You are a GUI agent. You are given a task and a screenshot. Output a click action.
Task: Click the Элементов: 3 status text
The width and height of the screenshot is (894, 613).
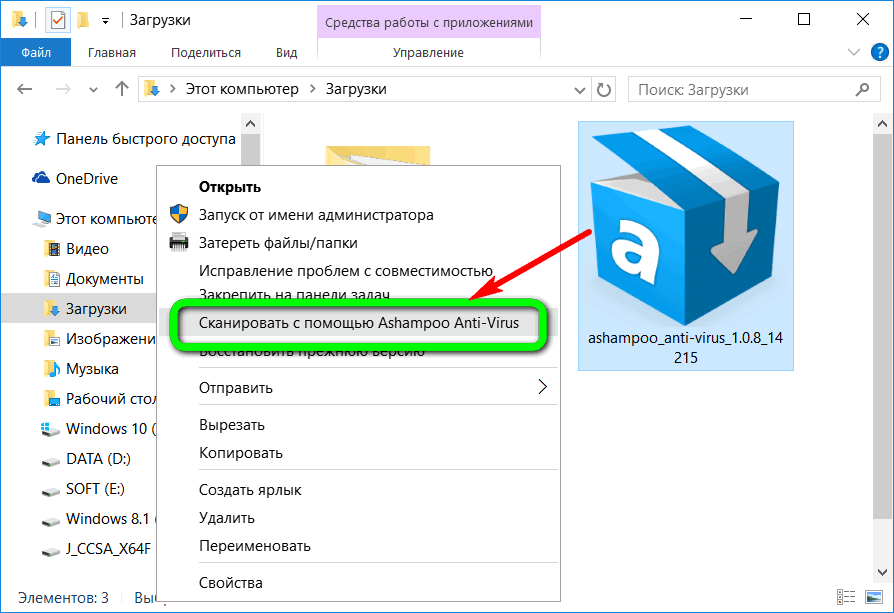tap(63, 598)
